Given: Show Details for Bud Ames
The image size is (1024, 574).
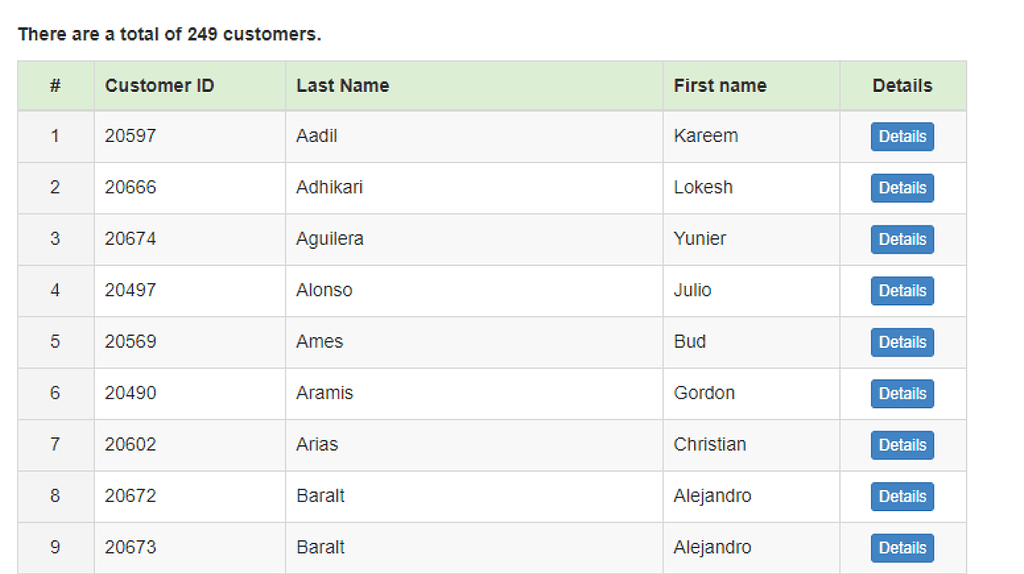Looking at the screenshot, I should (x=902, y=342).
